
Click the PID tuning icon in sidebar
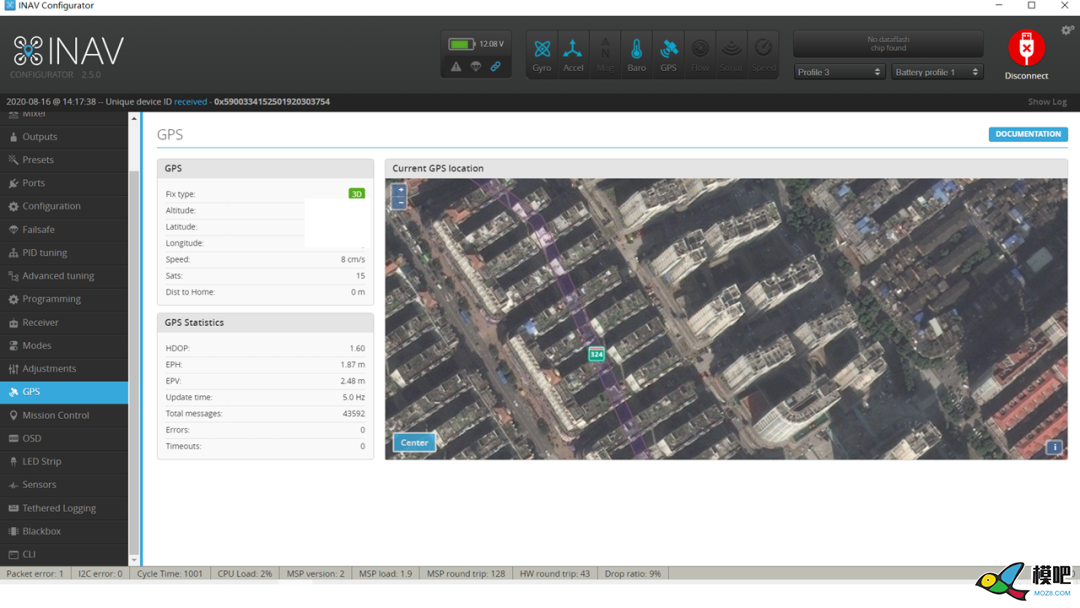[x=13, y=253]
